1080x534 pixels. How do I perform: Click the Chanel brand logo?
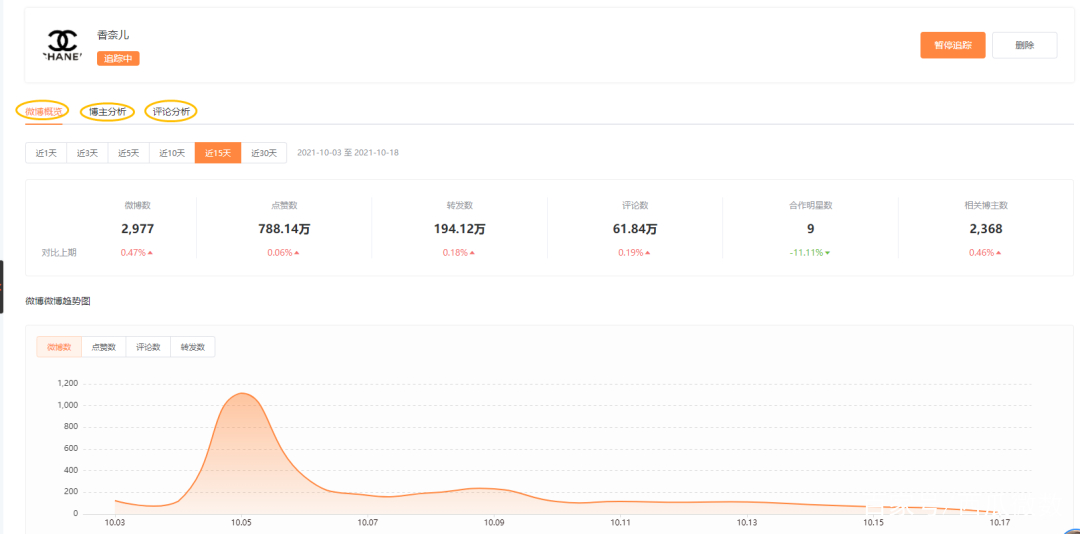point(61,44)
